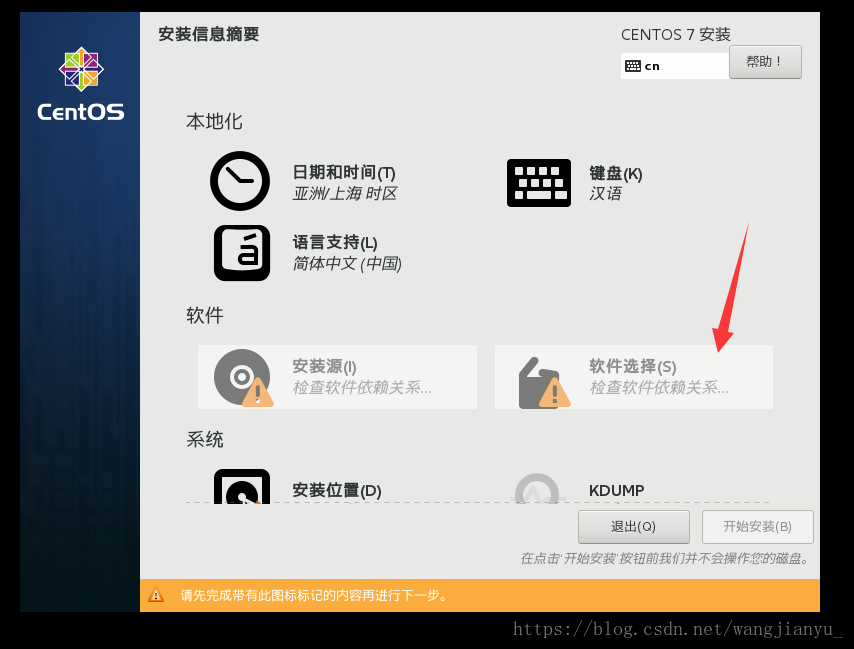Click the 帮助！ help button
Screen dimensions: 854x649
coord(765,62)
